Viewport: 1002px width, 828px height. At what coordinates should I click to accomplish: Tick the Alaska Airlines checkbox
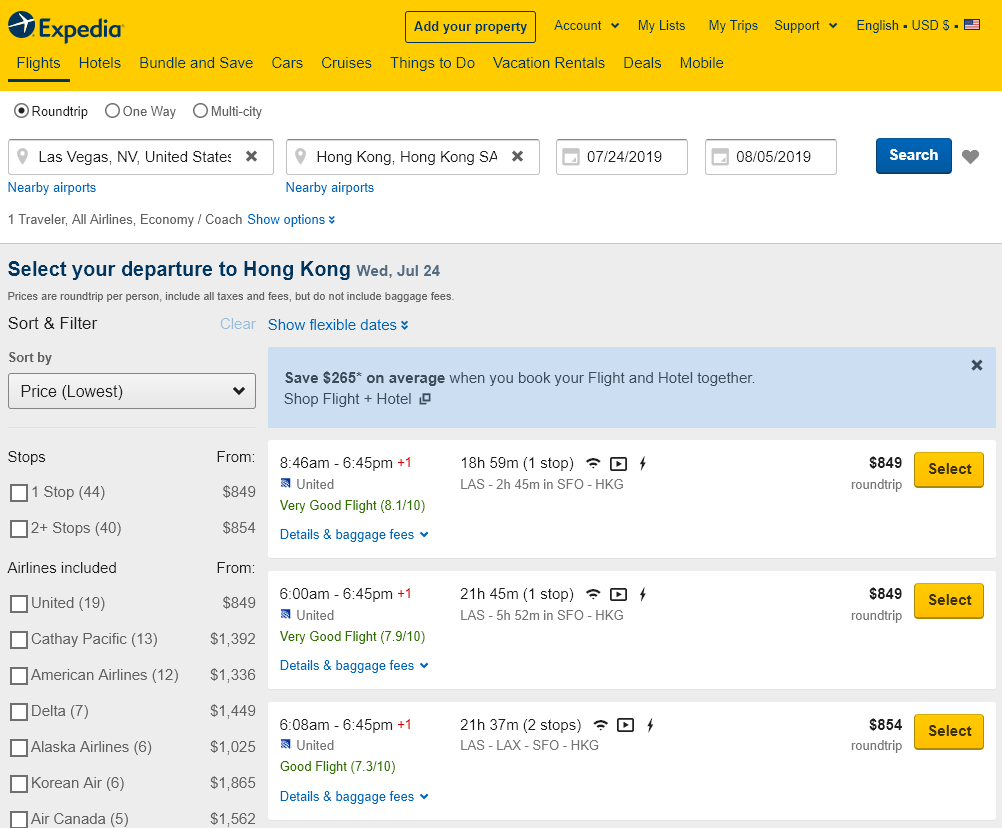click(19, 748)
